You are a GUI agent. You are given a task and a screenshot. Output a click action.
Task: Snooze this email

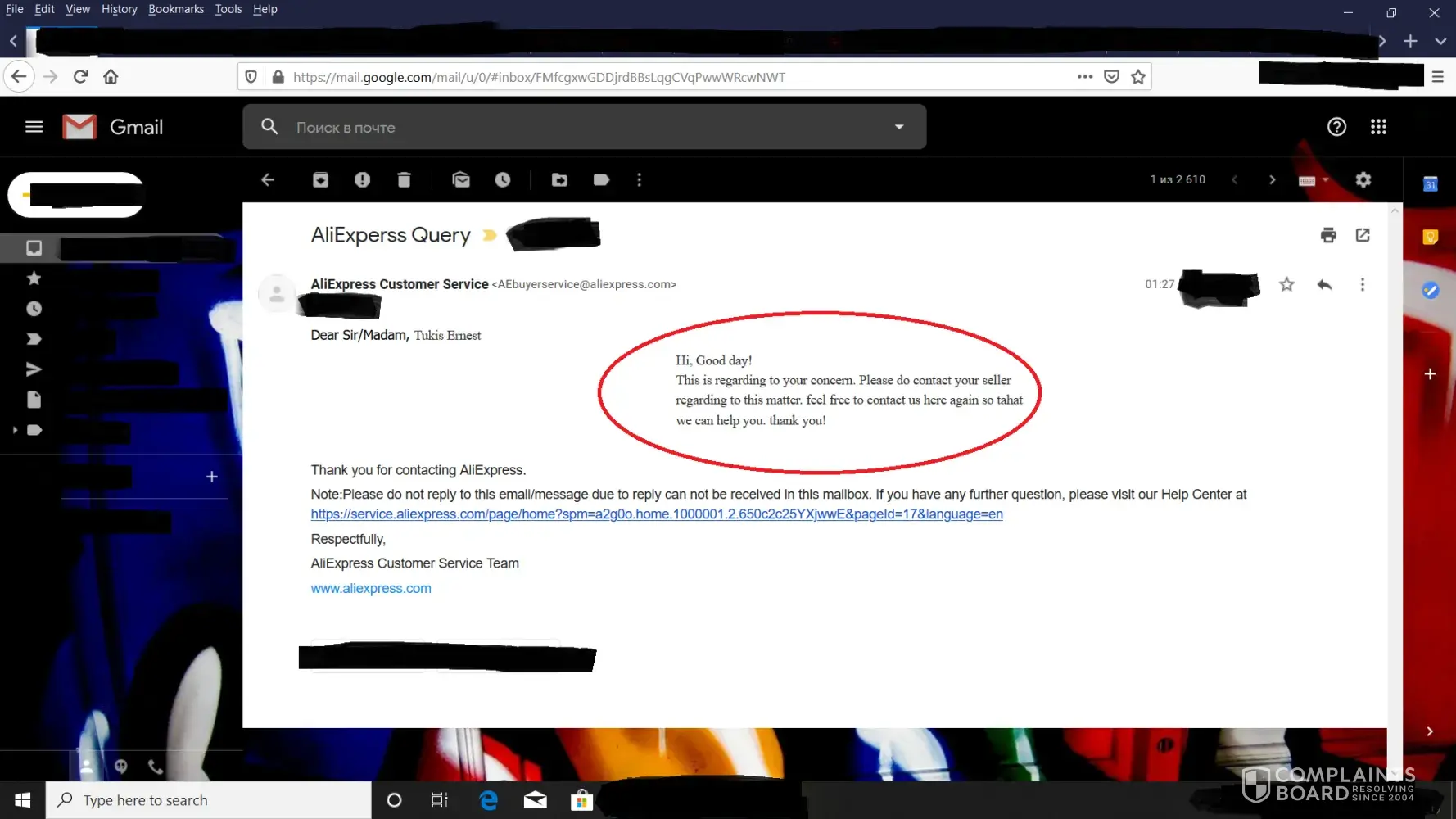503,179
